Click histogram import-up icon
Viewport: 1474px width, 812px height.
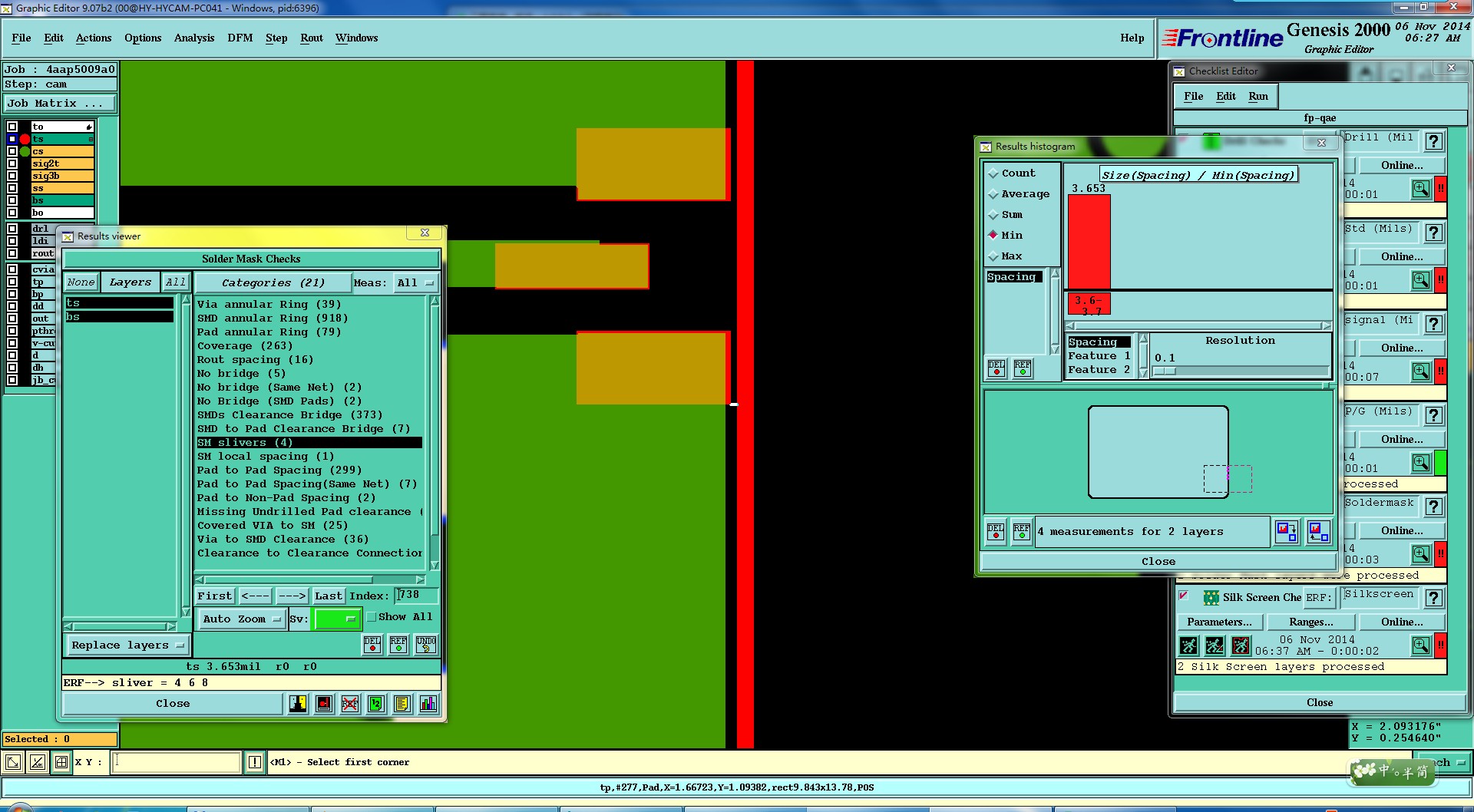pyautogui.click(x=1318, y=531)
